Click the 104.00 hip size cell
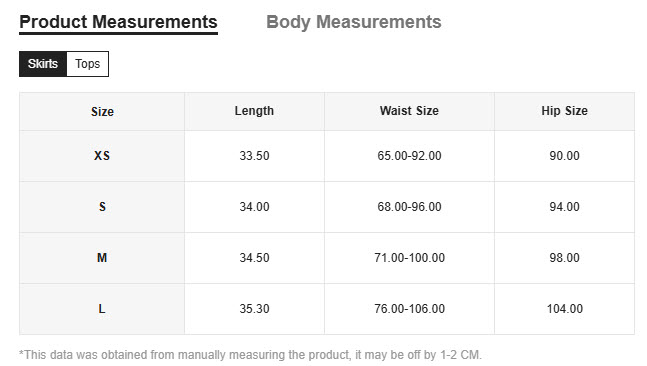Screen dimensions: 647x366 (x=564, y=309)
